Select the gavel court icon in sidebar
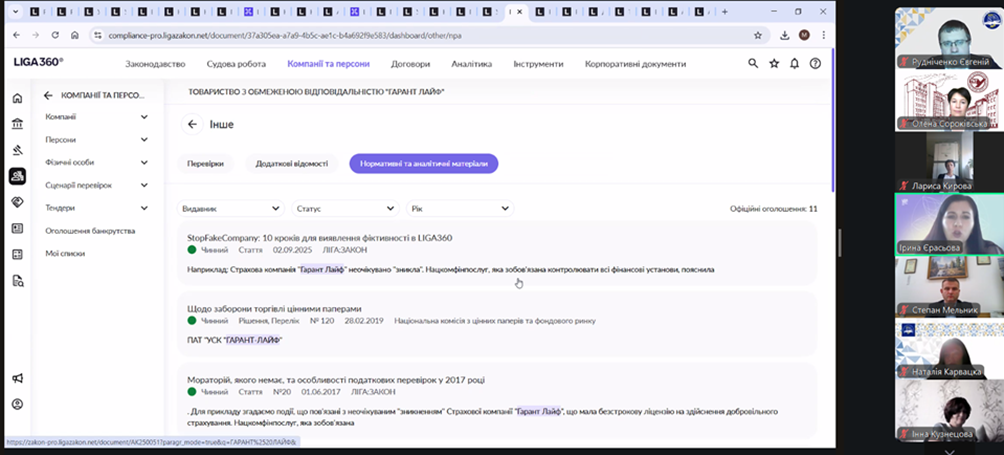1004x455 pixels. (17, 150)
